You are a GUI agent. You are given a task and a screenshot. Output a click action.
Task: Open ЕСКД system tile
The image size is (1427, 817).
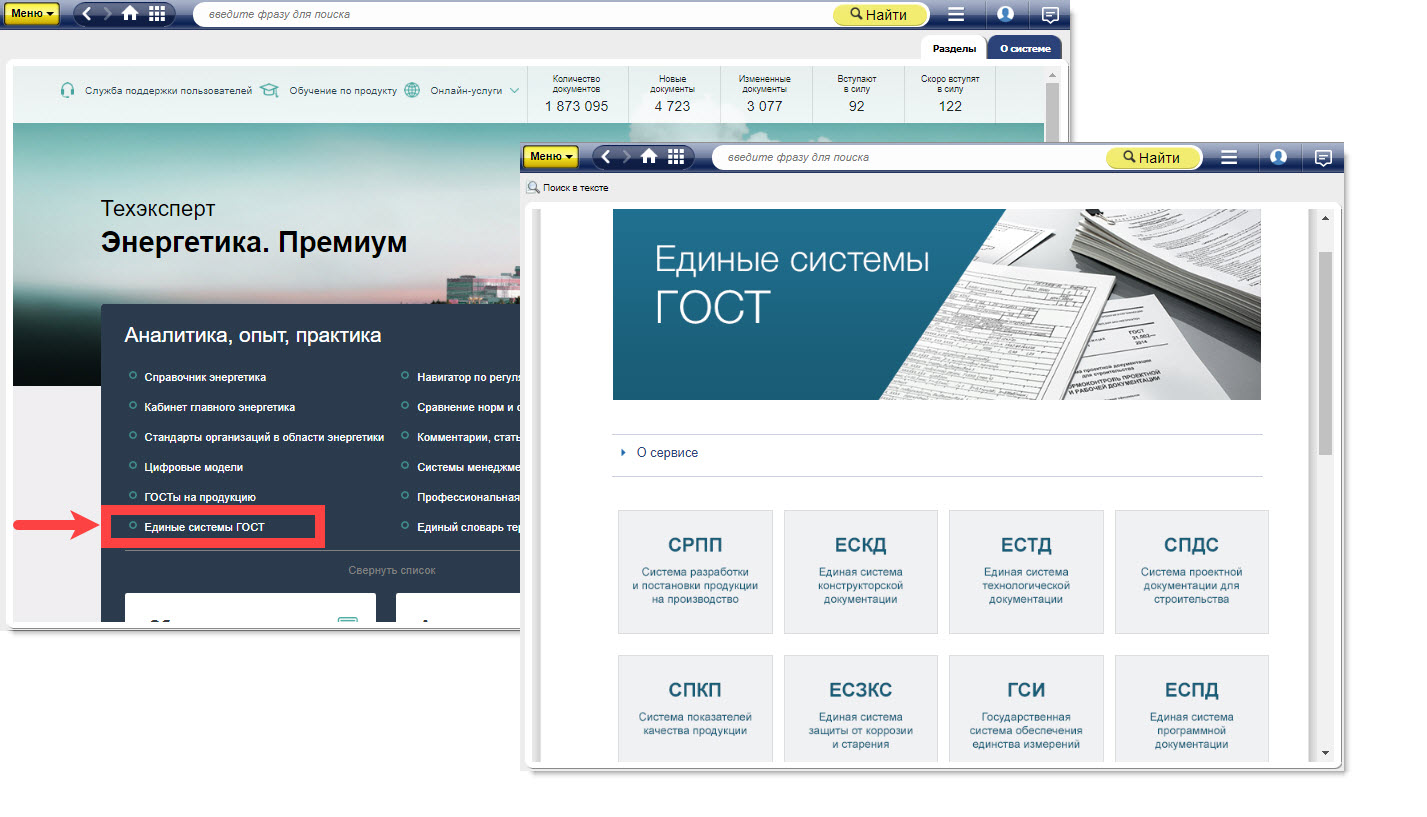[x=860, y=571]
